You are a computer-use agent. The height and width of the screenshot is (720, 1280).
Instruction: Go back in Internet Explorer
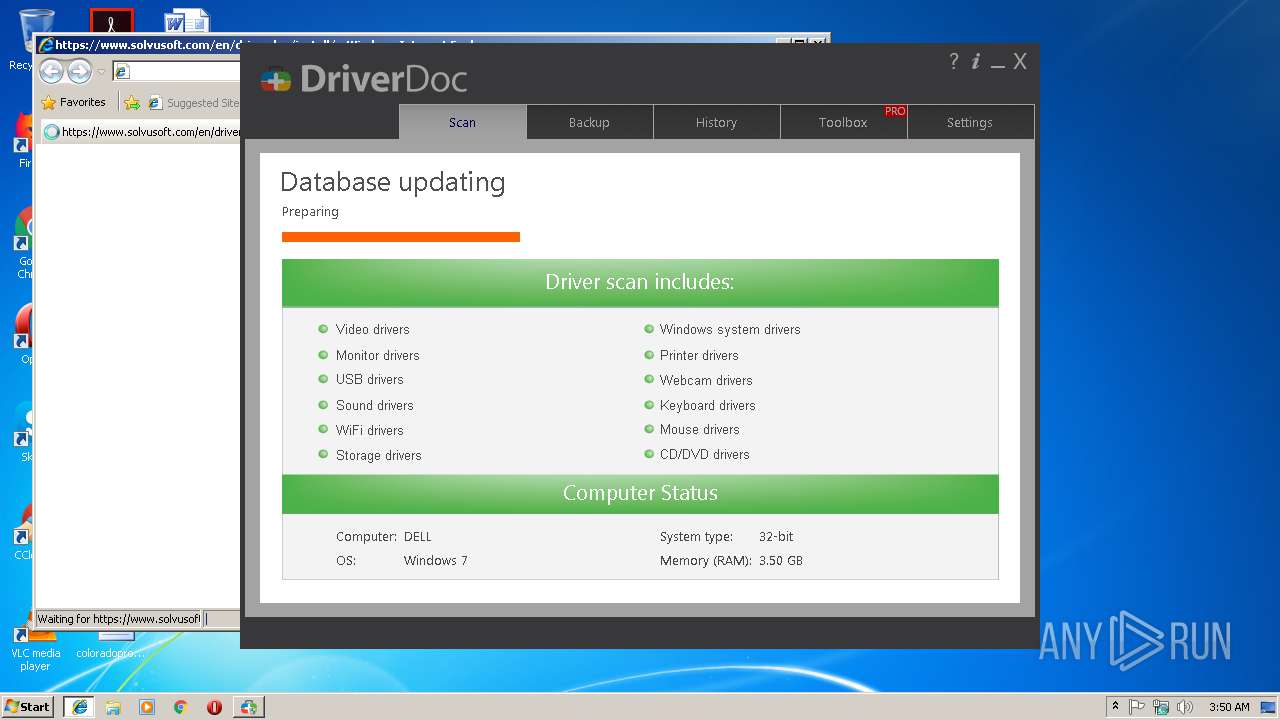[51, 71]
